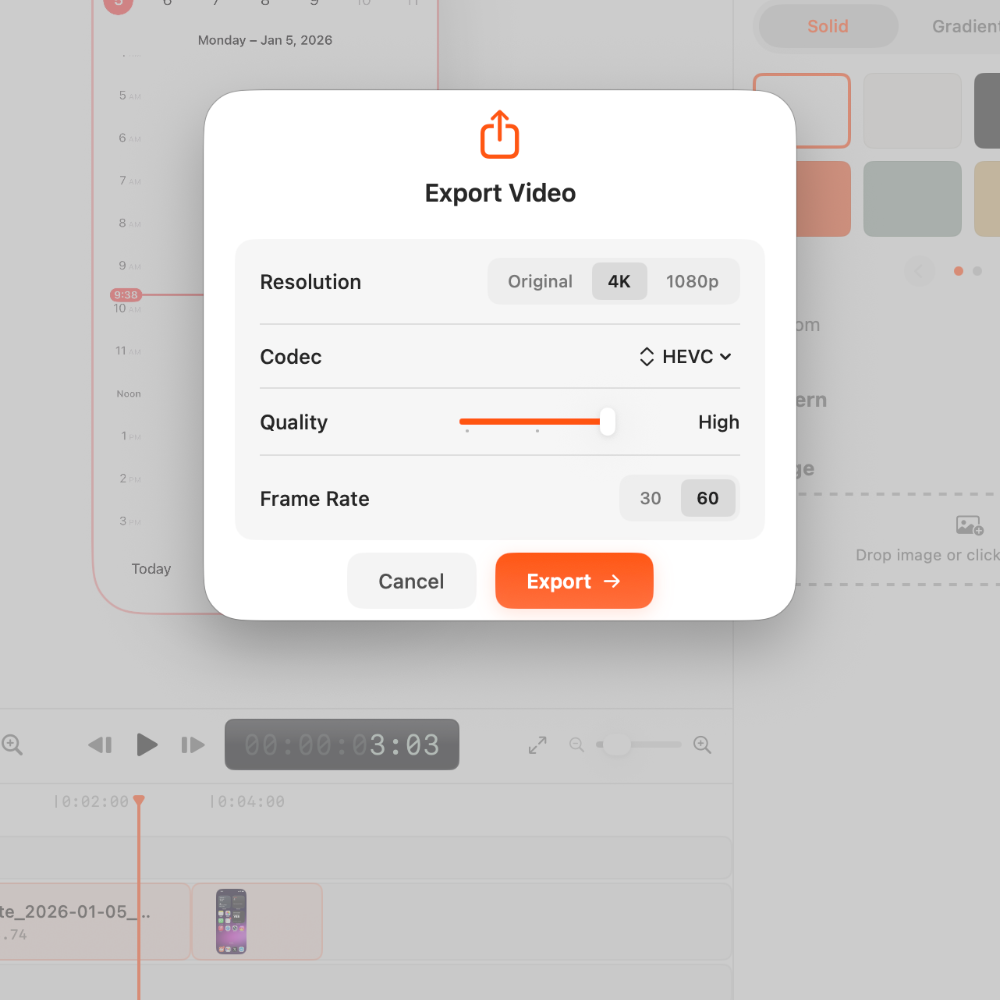Pick the gray-green background swatch
Screen dimensions: 1000x1000
[912, 198]
